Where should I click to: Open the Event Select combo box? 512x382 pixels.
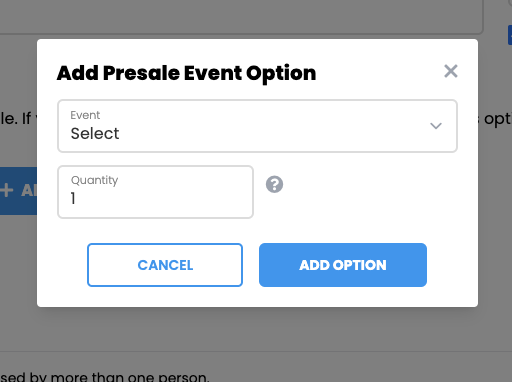[257, 126]
